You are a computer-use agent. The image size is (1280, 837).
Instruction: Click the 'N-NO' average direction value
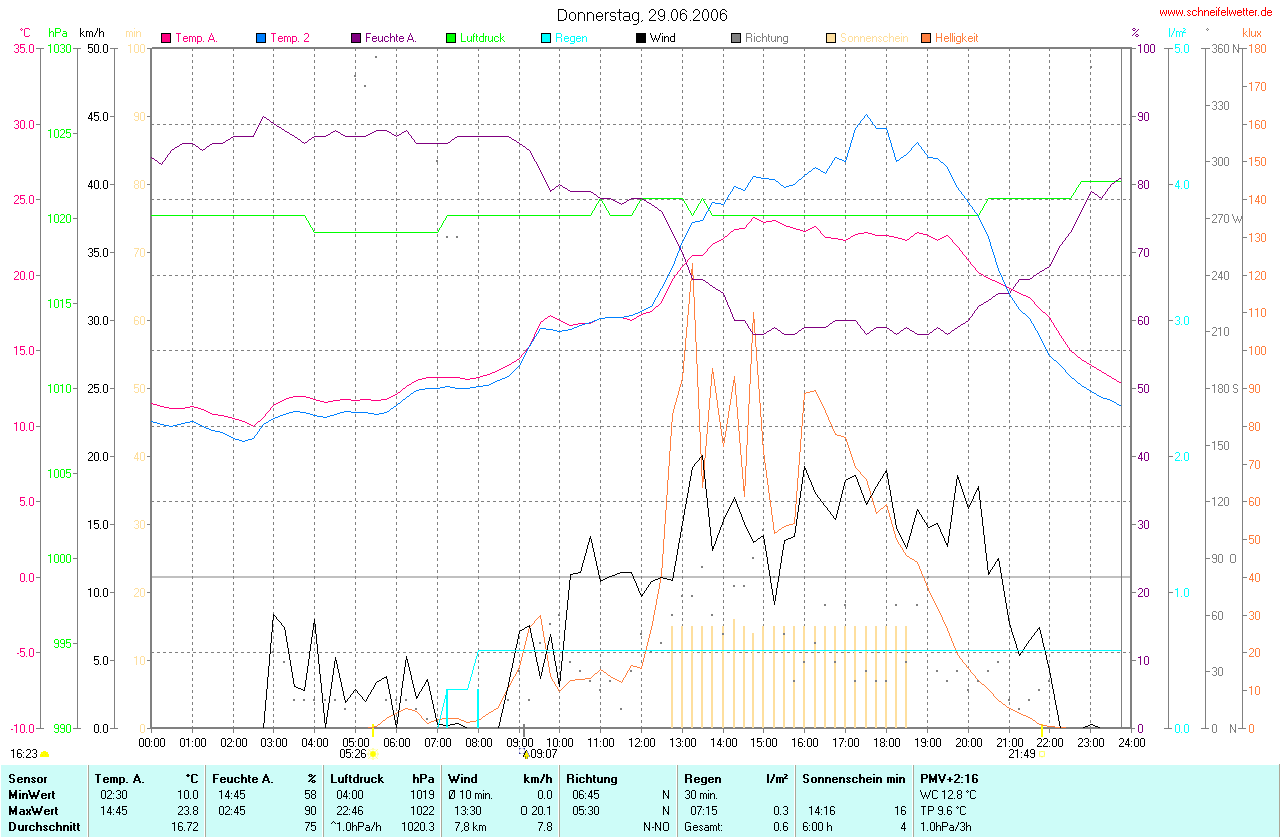pos(655,827)
